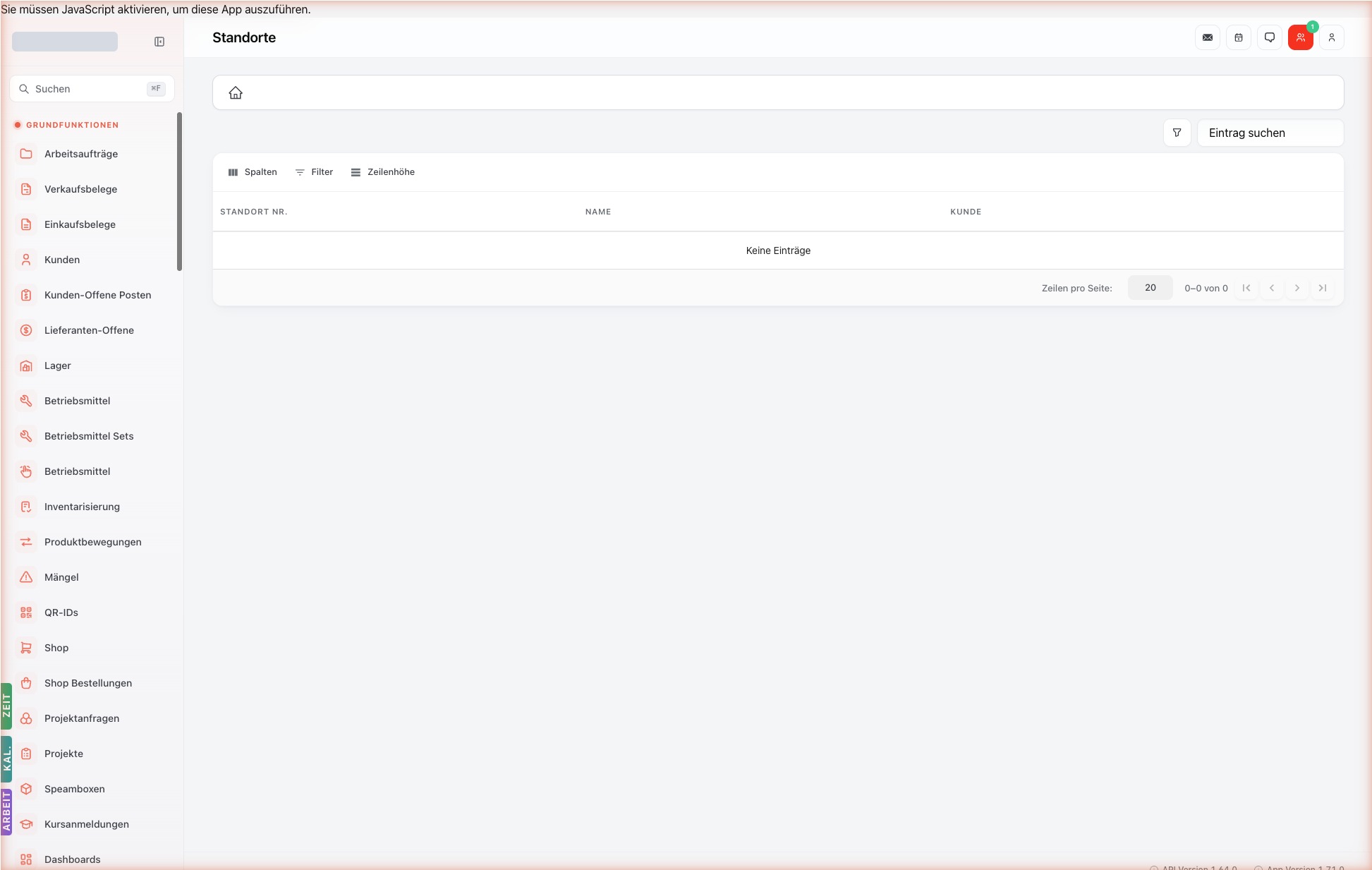Screen dimensions: 1372x870
Task: Open the mail icon in the header
Action: pos(1208,37)
